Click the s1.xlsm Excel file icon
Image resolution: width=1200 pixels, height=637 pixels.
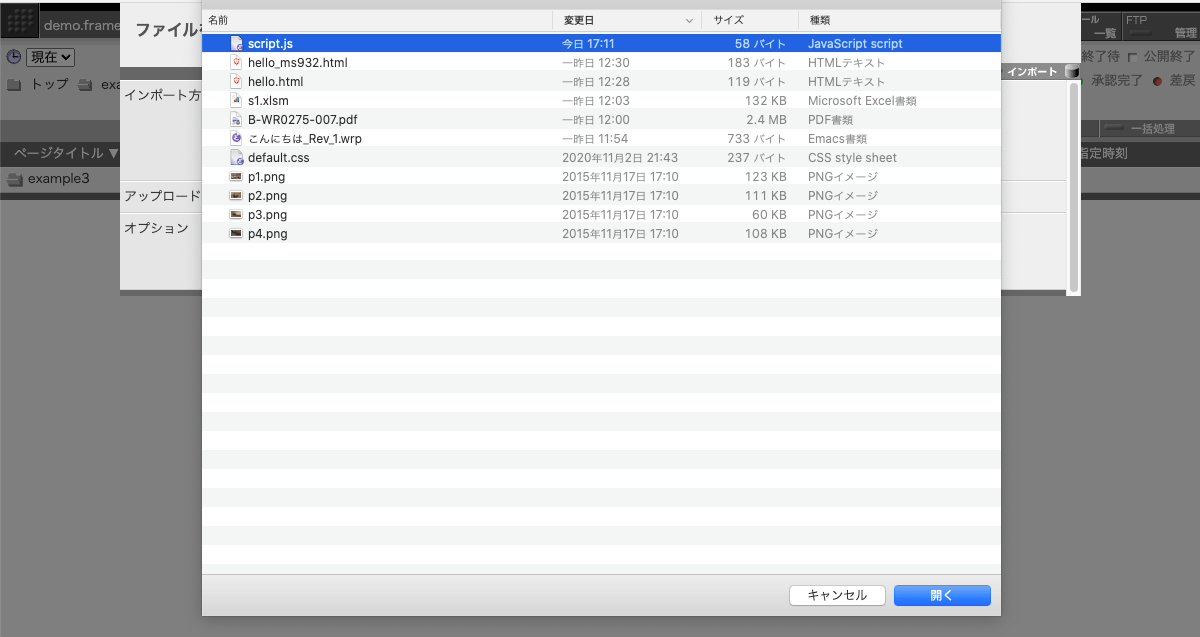coord(237,101)
